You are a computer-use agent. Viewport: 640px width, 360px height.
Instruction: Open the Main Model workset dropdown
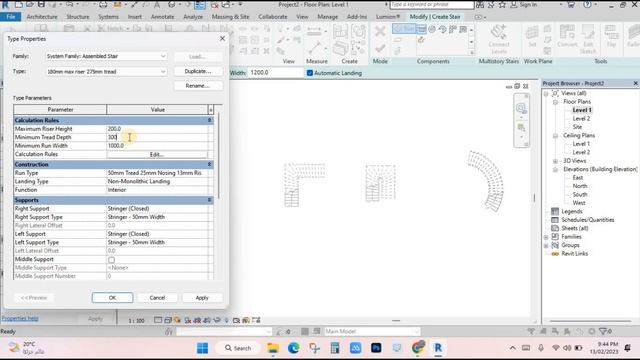coord(371,331)
